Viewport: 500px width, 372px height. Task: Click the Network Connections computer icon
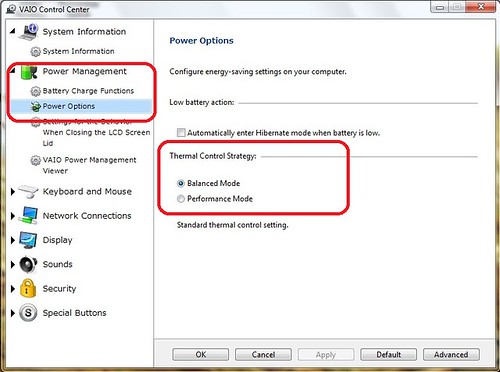pos(28,215)
